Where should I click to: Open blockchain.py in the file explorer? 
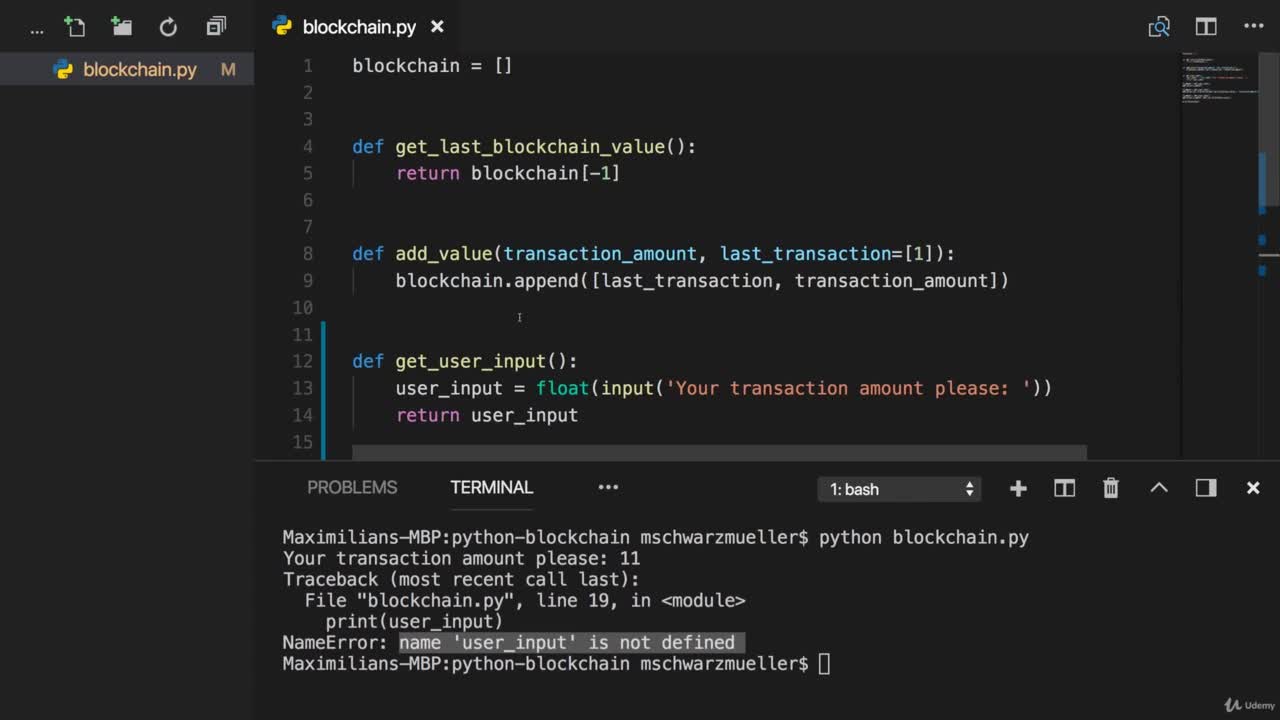pos(127,70)
